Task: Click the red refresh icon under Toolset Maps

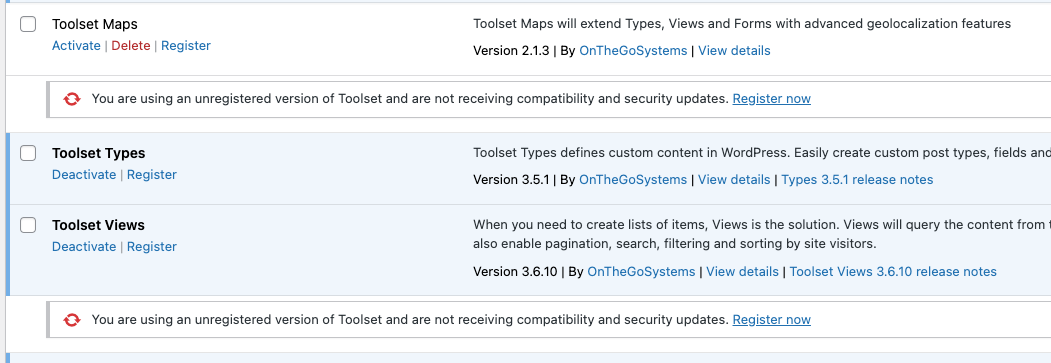Action: tap(72, 99)
